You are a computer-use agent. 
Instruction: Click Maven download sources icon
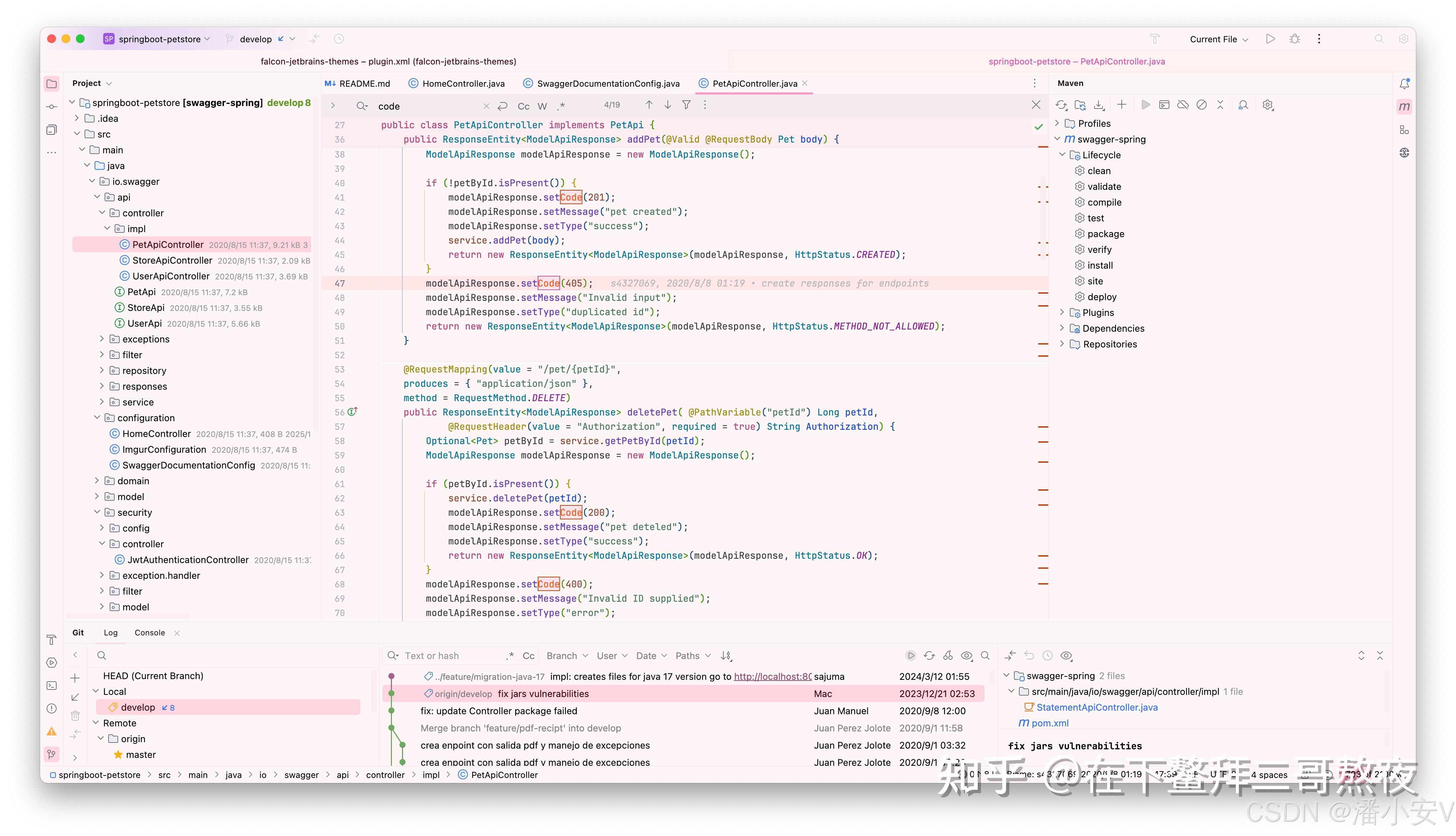tap(1099, 105)
